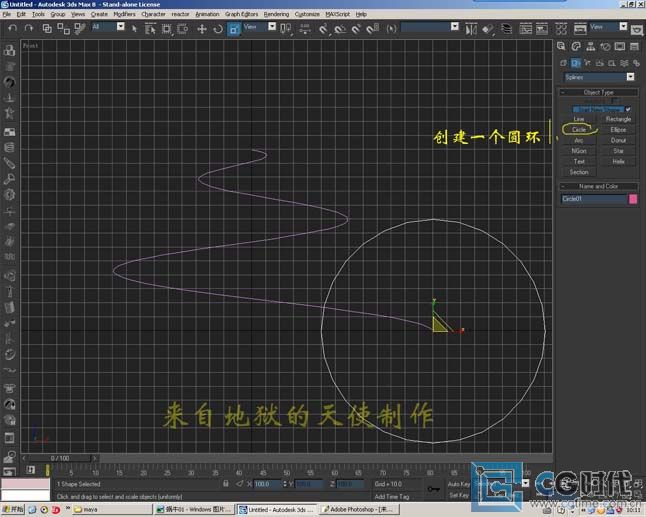
Task: Open Select by Name tool
Action: [x=150, y=29]
